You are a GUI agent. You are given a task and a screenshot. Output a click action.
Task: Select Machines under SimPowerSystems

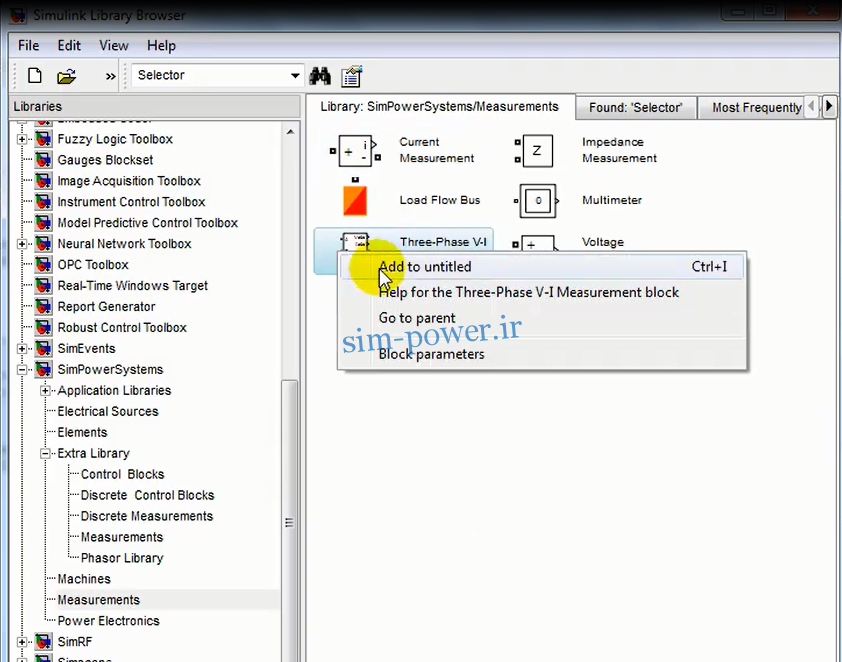coord(84,579)
